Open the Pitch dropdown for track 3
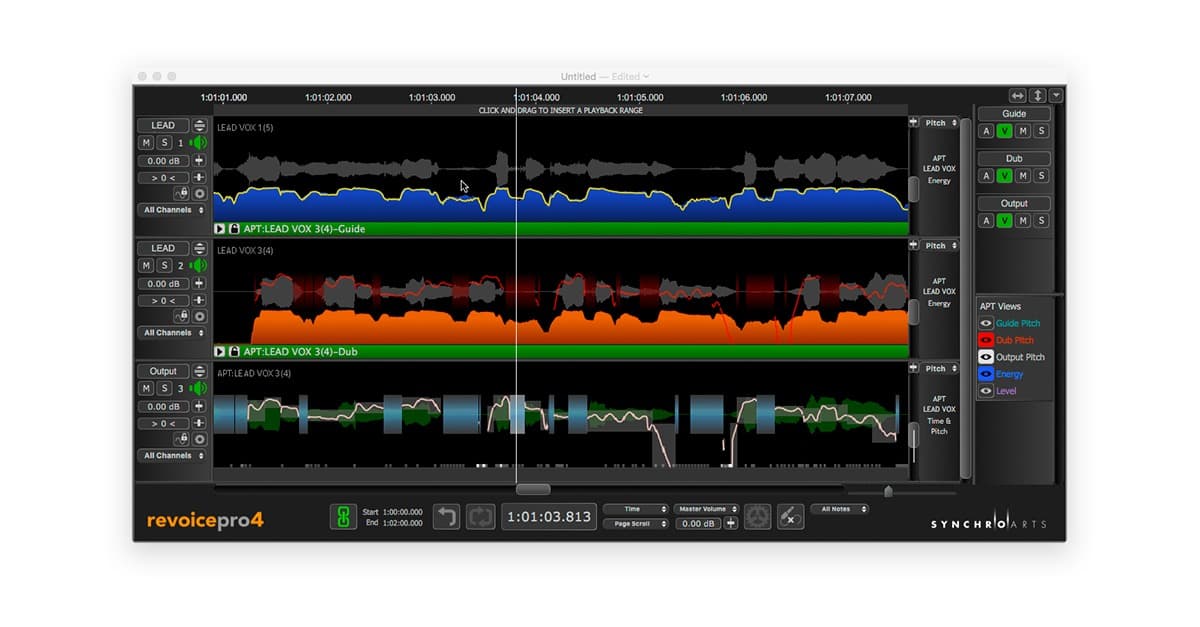Image resolution: width=1200 pixels, height=627 pixels. tap(940, 368)
